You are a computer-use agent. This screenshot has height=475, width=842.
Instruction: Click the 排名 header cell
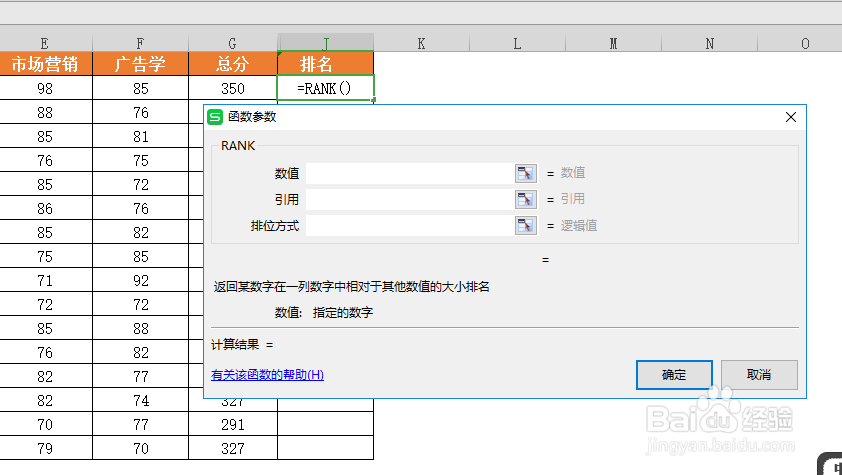point(325,64)
